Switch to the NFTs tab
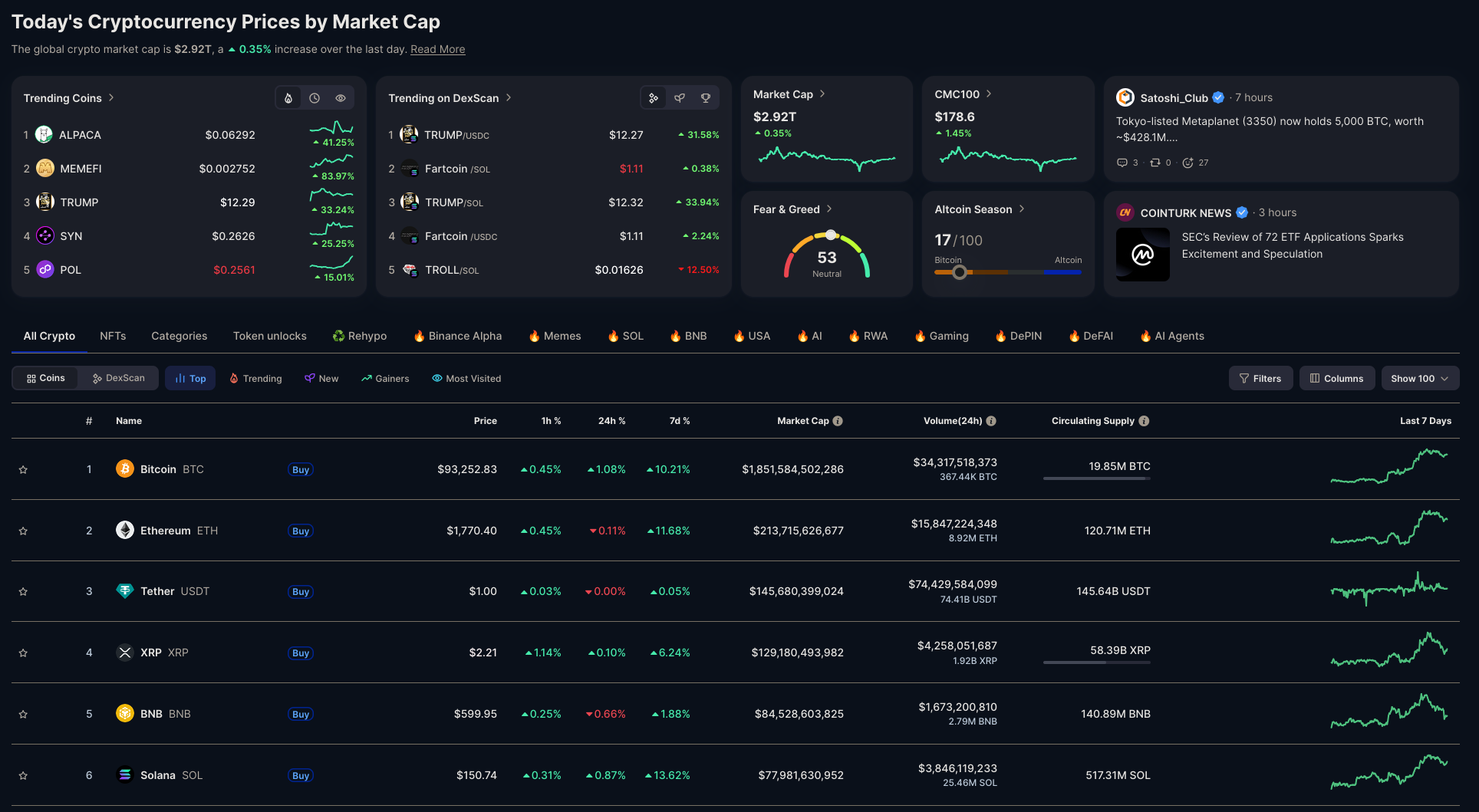Screen dimensions: 1479x812 pyautogui.click(x=113, y=336)
